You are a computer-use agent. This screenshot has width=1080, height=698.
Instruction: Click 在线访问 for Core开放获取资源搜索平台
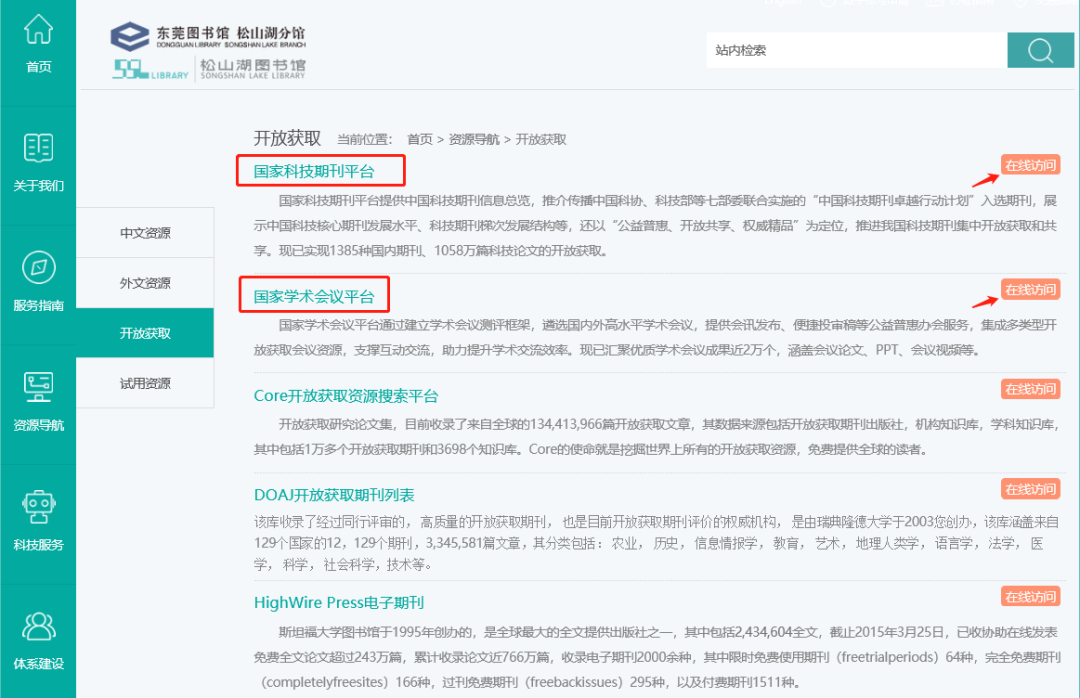pos(1030,389)
